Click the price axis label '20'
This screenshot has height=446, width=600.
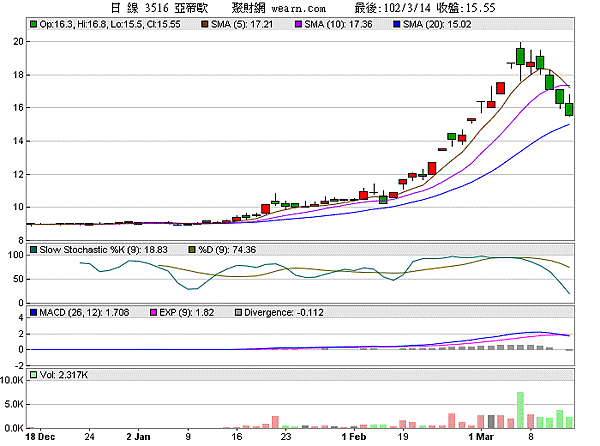18,41
